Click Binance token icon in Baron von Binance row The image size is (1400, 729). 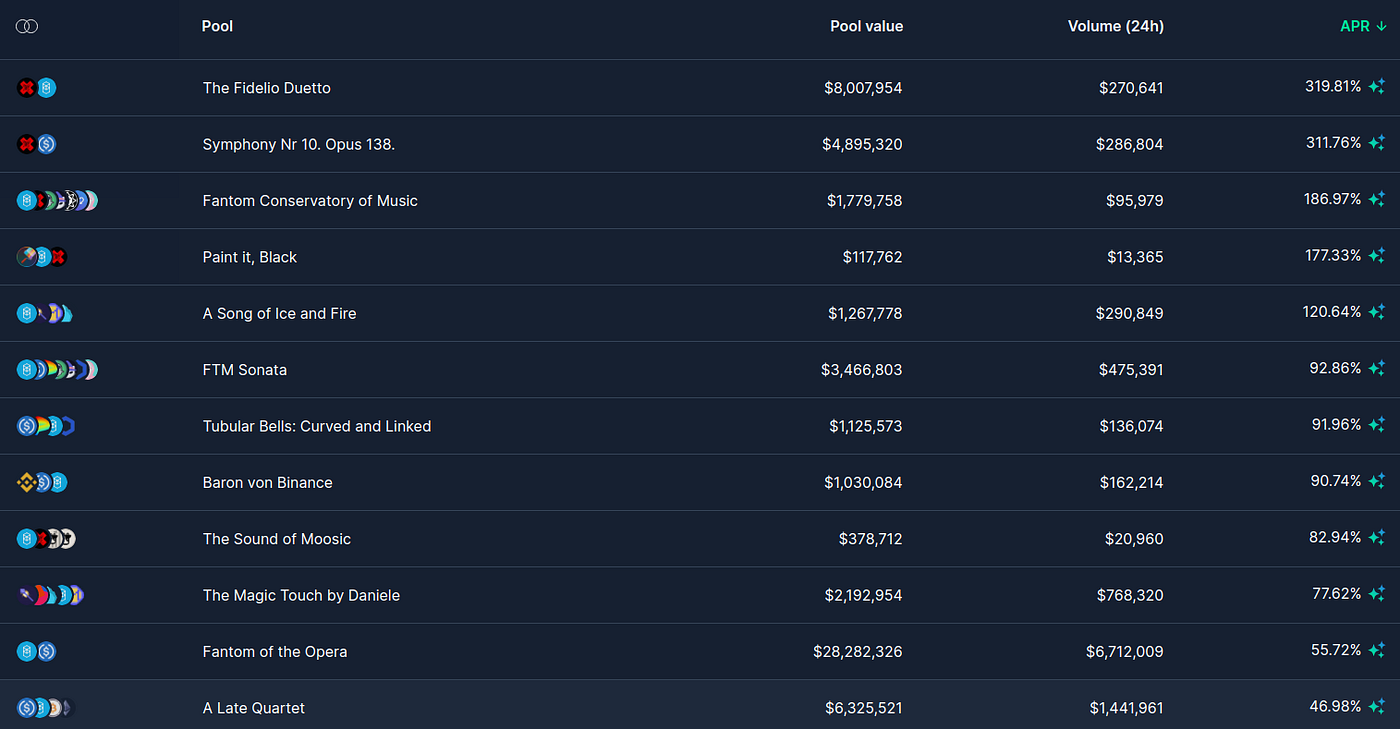tap(26, 483)
